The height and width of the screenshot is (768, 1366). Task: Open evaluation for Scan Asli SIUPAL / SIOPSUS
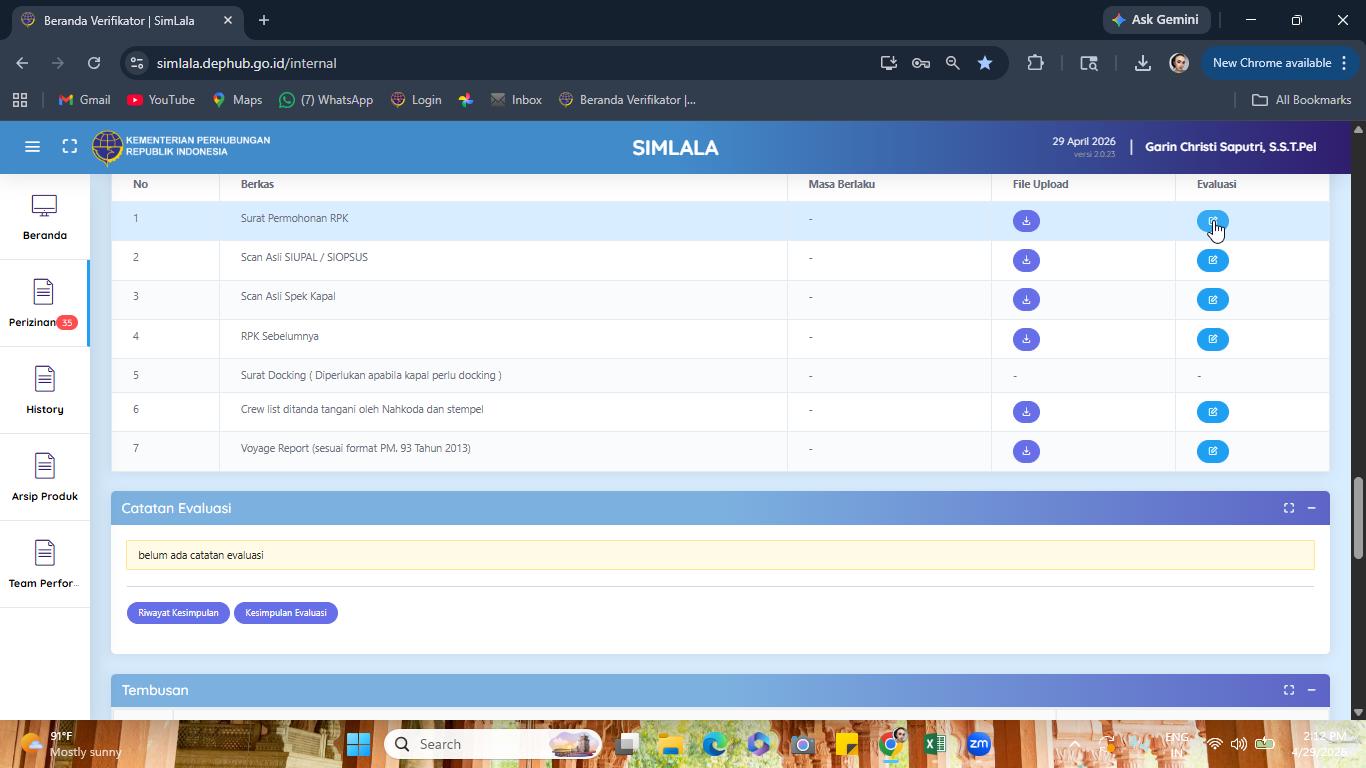[1212, 260]
